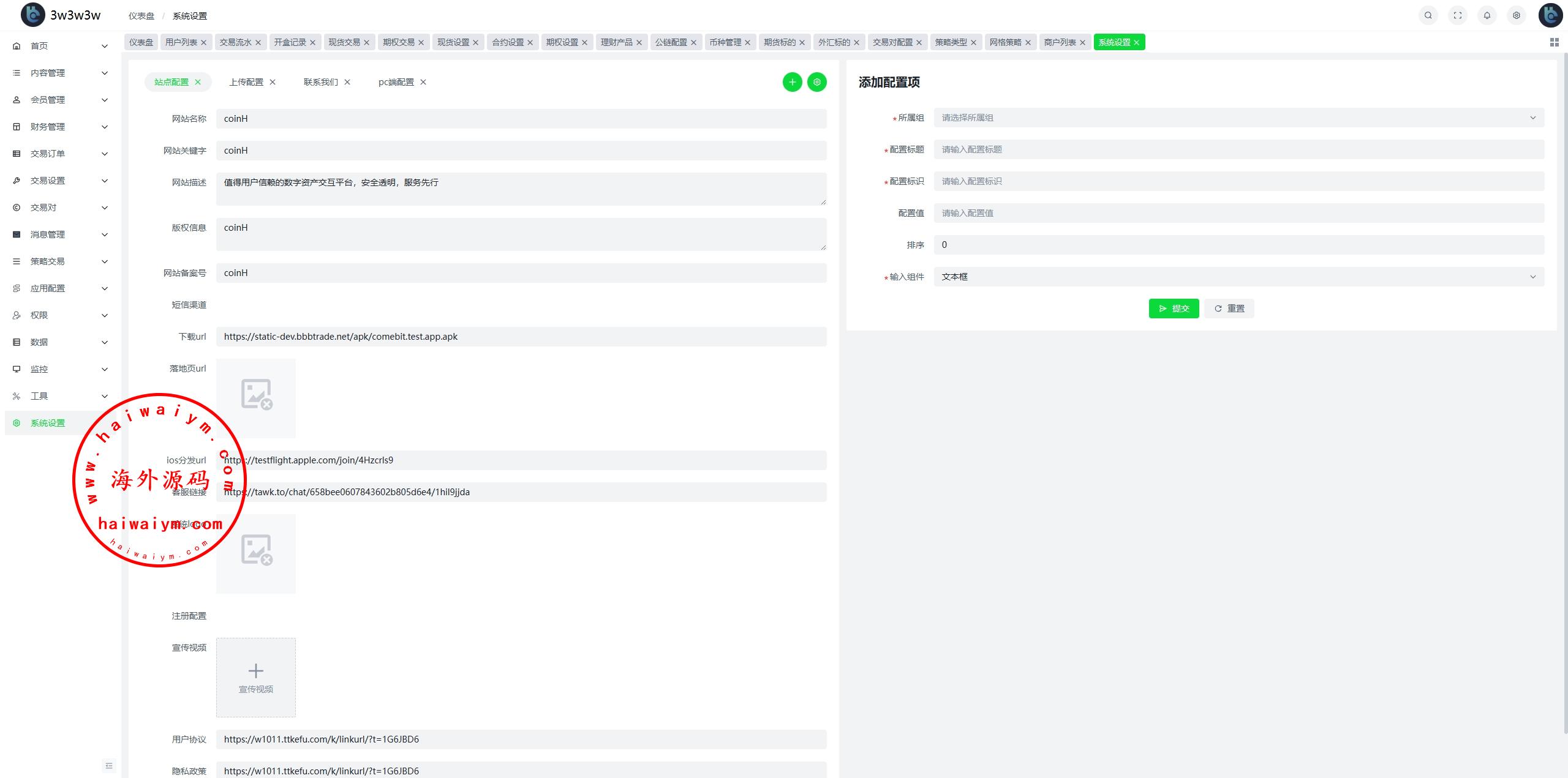
Task: Click the green gear button beside the plus
Action: [816, 82]
